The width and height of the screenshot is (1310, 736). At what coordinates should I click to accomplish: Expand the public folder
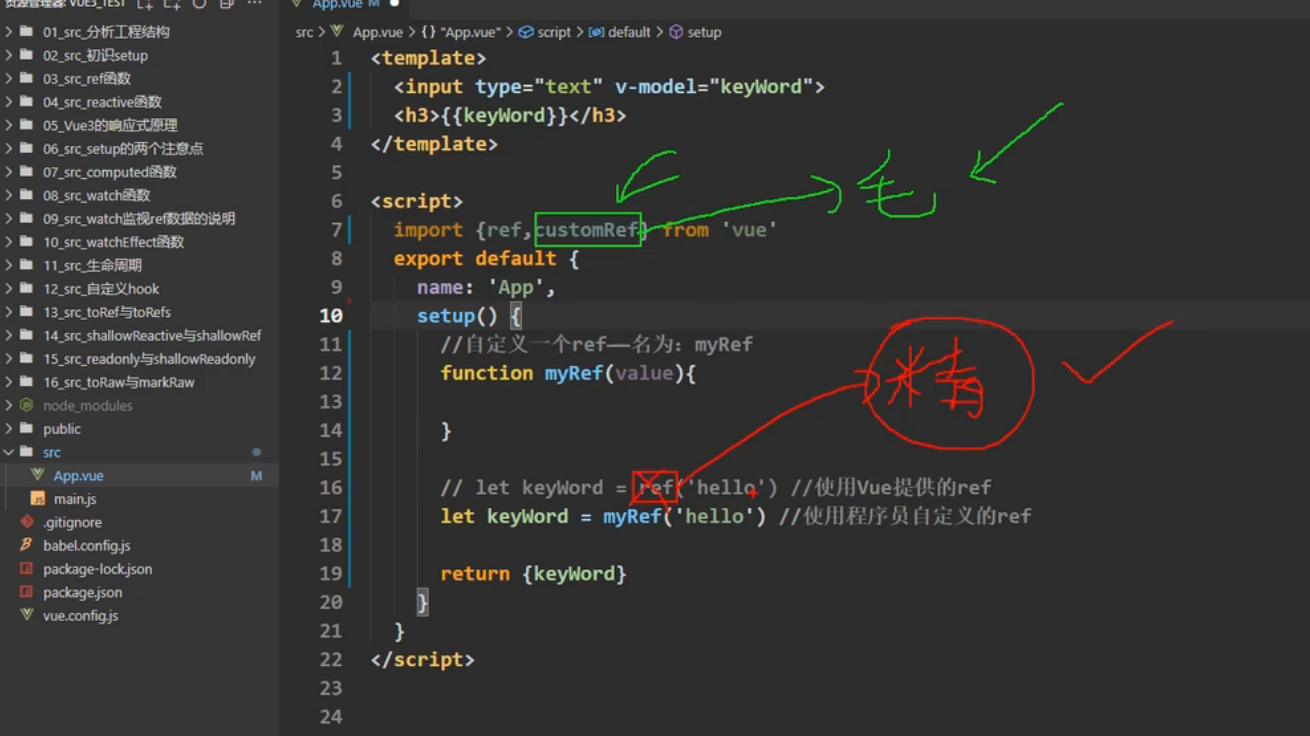point(139,429)
